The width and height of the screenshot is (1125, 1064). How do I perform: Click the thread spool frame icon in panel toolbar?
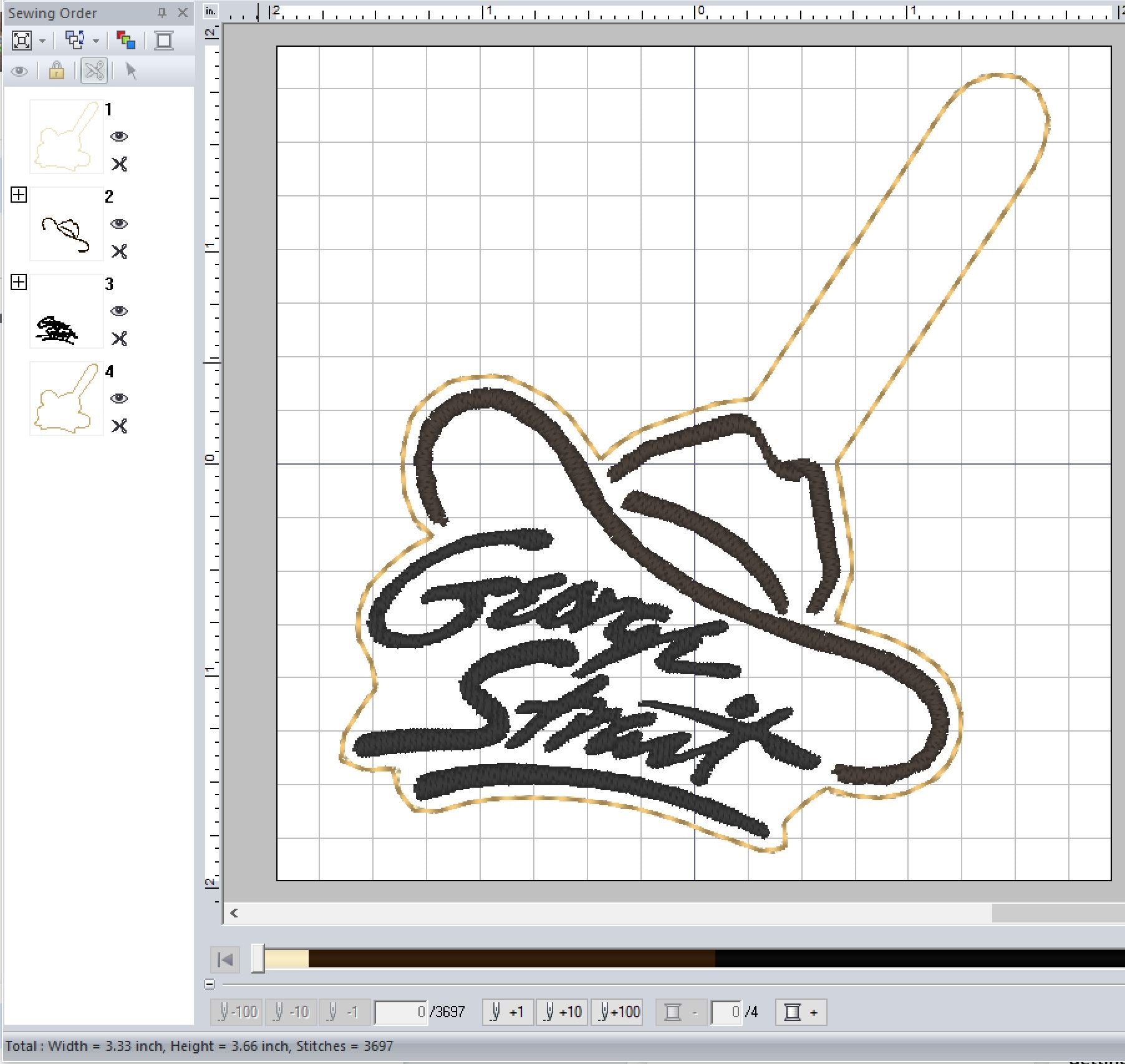(x=164, y=41)
